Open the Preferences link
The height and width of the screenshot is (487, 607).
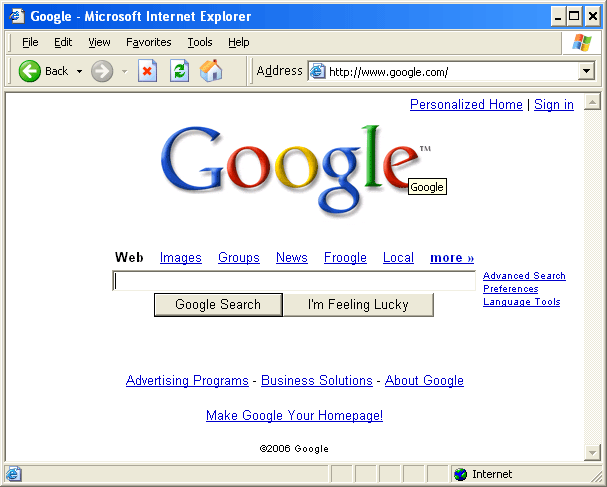pos(511,289)
